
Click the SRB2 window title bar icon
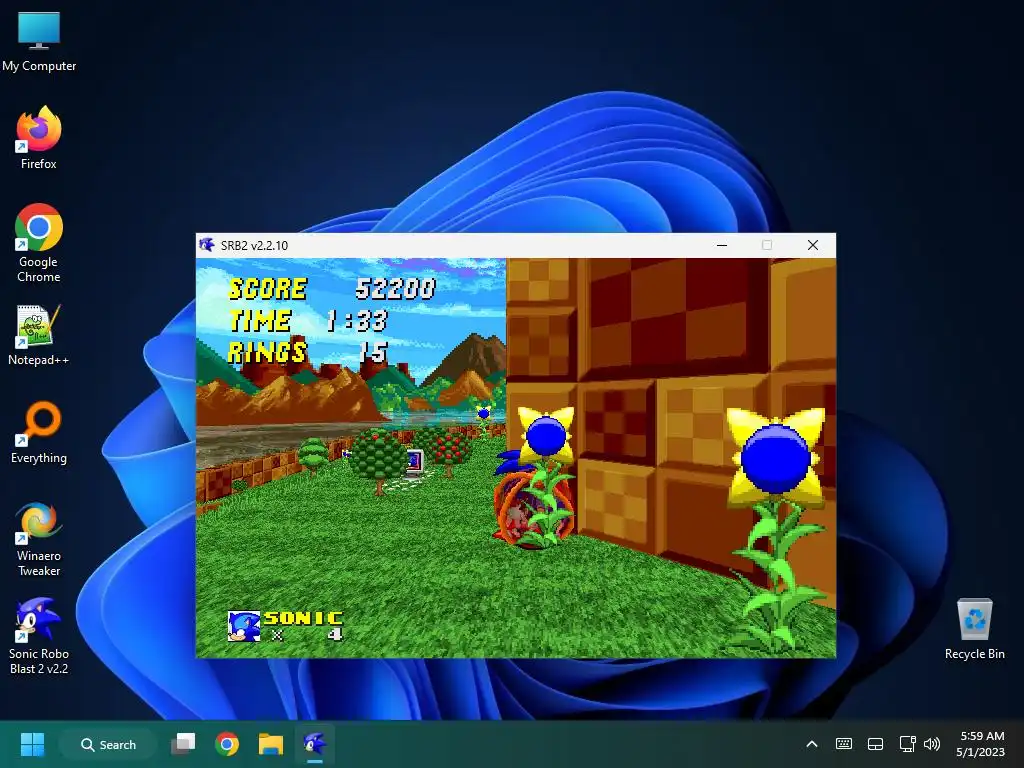(207, 245)
